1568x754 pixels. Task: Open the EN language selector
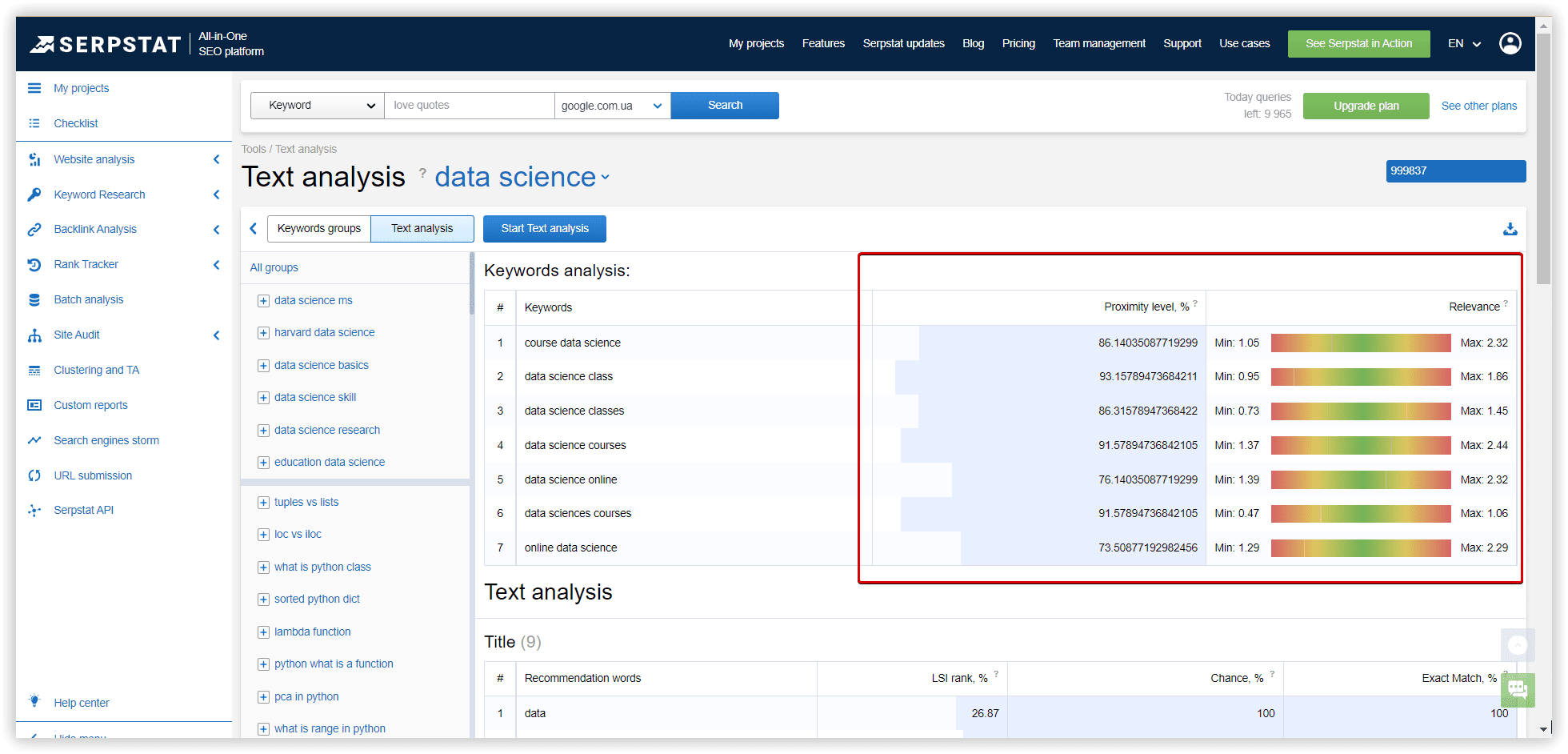[x=1464, y=43]
